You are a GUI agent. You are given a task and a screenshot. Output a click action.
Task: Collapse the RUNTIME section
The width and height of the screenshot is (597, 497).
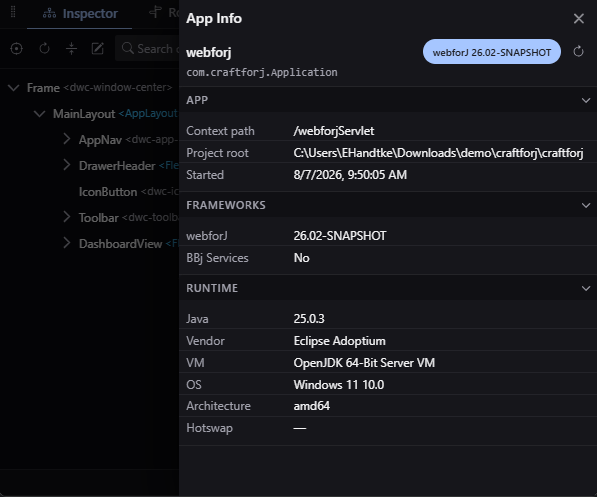[x=586, y=288]
